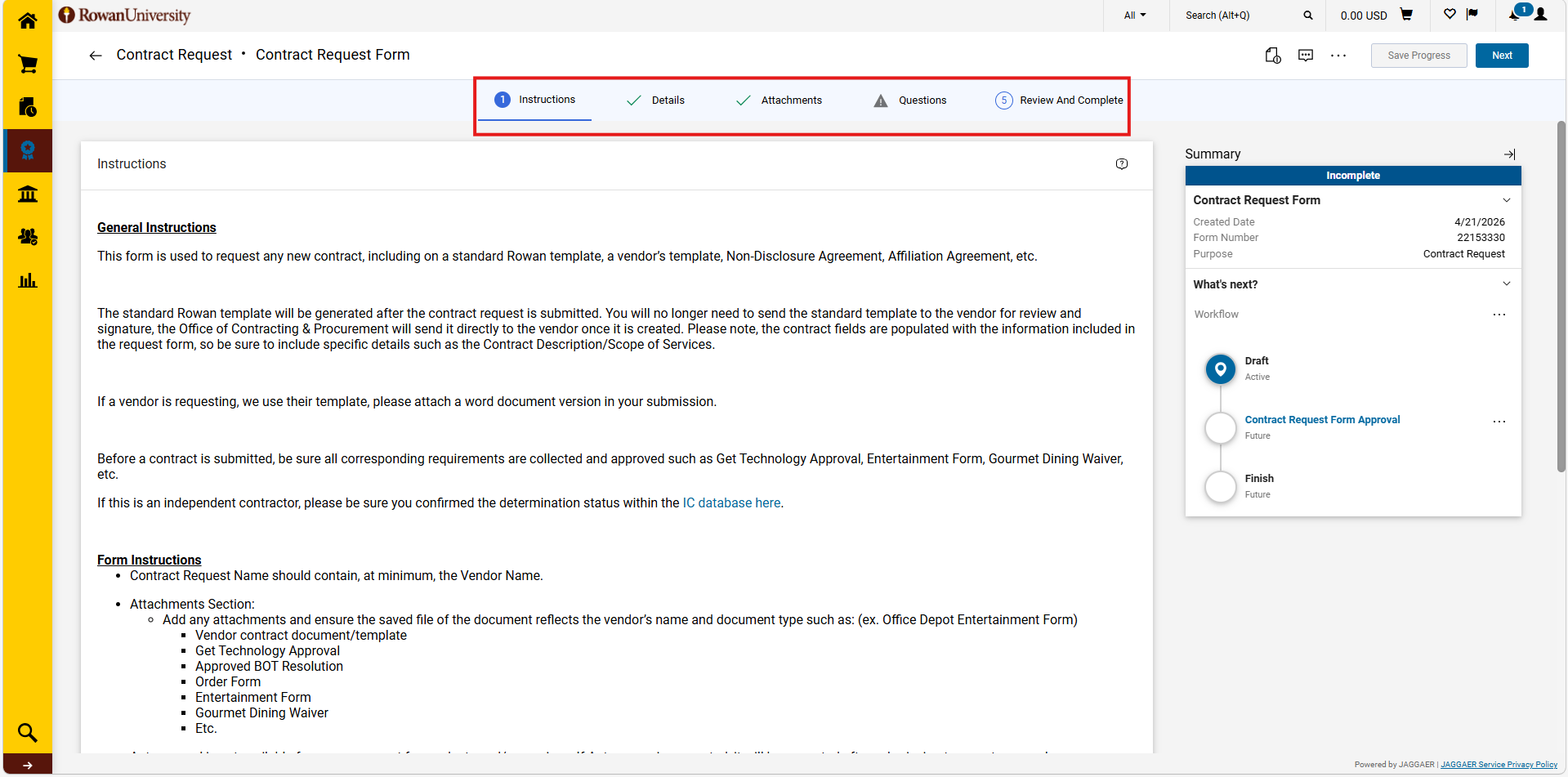The height and width of the screenshot is (777, 1568).
Task: Open Workflow options ellipsis
Action: pos(1499,315)
